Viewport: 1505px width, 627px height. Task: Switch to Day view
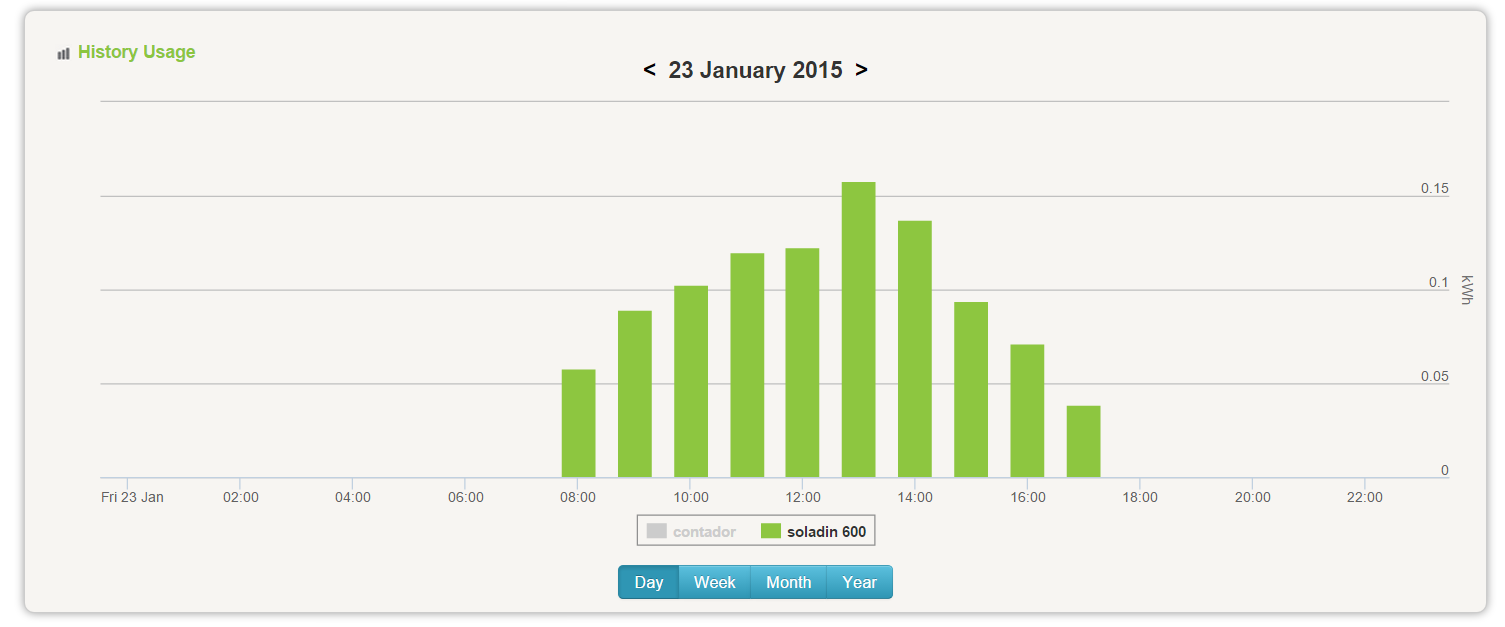[649, 582]
